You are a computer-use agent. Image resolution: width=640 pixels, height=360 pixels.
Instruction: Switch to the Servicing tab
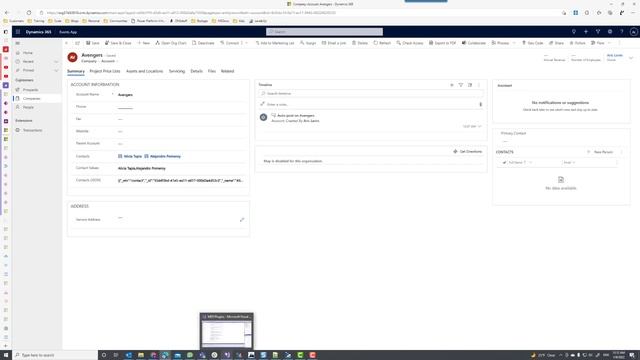tap(177, 71)
